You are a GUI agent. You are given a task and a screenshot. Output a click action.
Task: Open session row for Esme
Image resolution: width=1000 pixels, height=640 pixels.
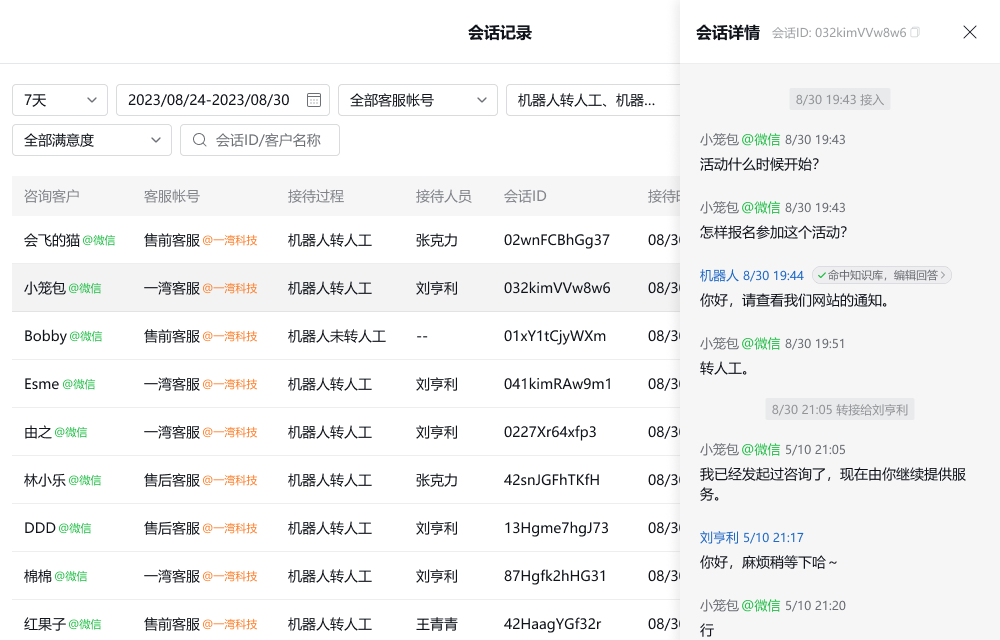42,384
